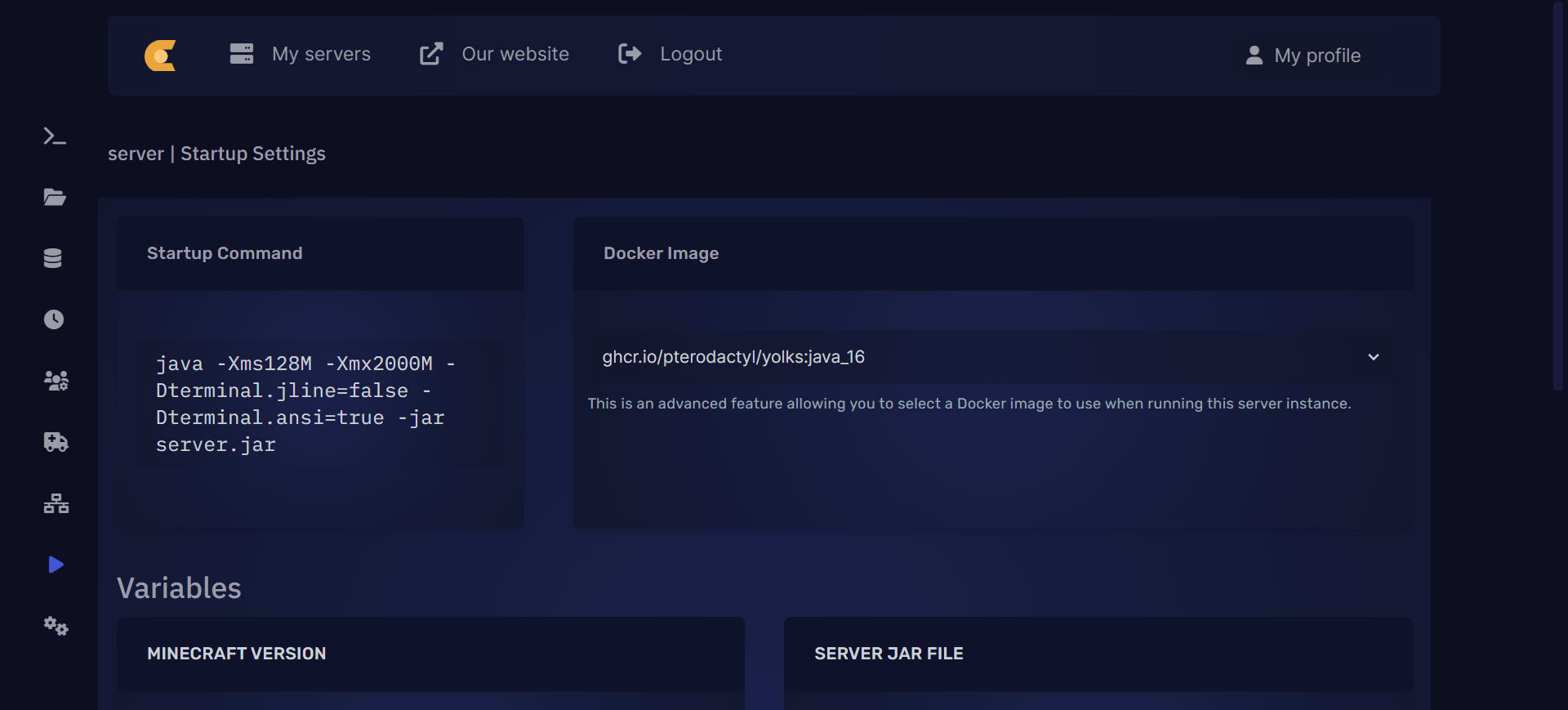This screenshot has width=1568, height=710.
Task: Click the SERVER JAR FILE variable header
Action: tap(889, 654)
